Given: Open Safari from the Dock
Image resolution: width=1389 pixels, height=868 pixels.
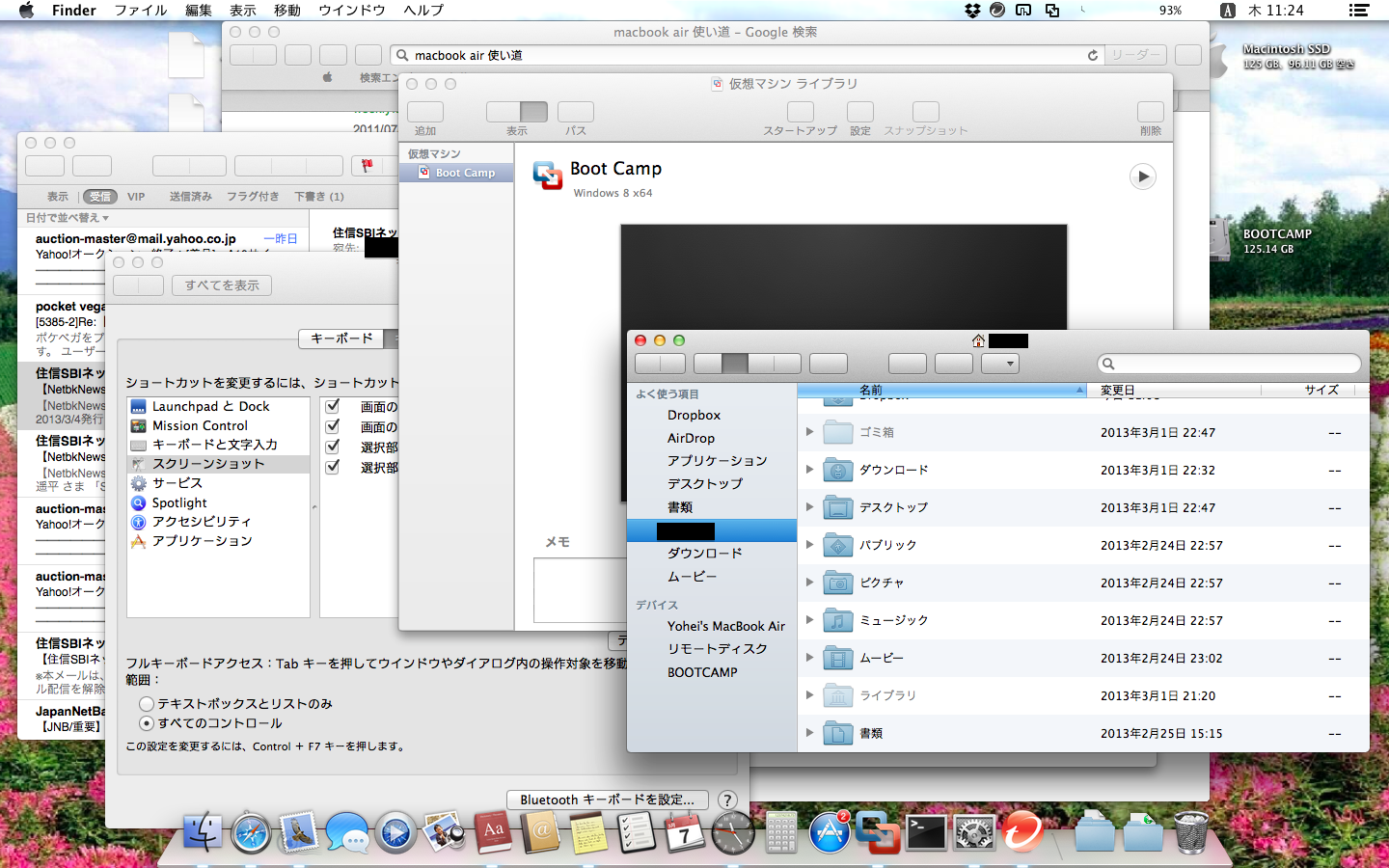Looking at the screenshot, I should pos(251,832).
